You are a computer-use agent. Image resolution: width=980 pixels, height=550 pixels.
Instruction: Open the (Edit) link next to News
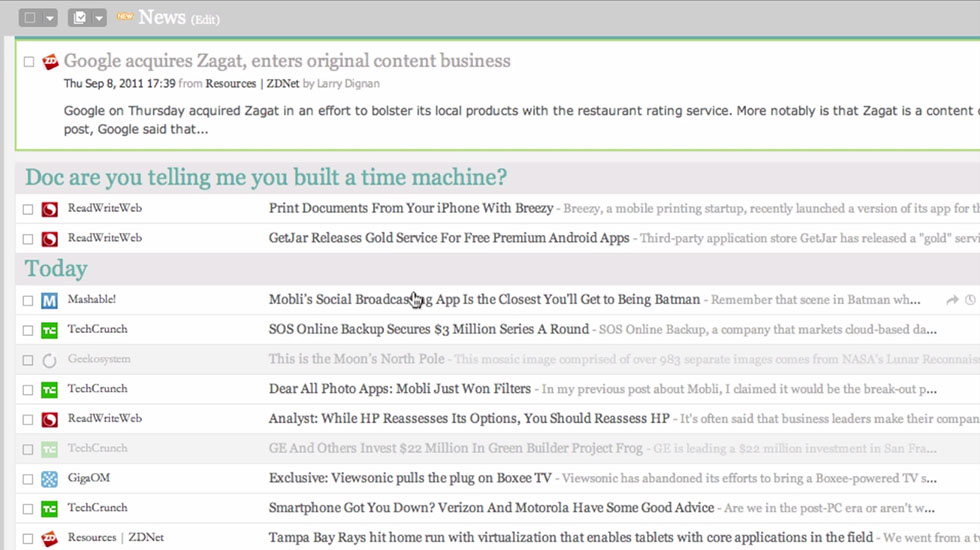(x=205, y=19)
